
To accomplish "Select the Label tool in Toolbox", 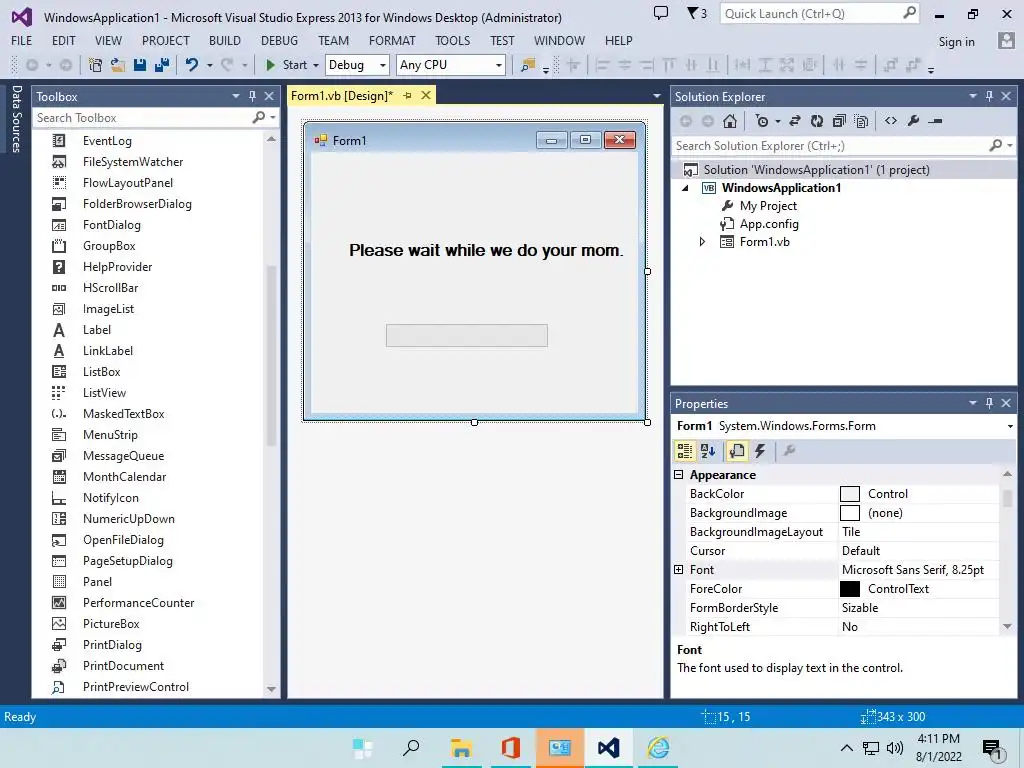I will 97,330.
